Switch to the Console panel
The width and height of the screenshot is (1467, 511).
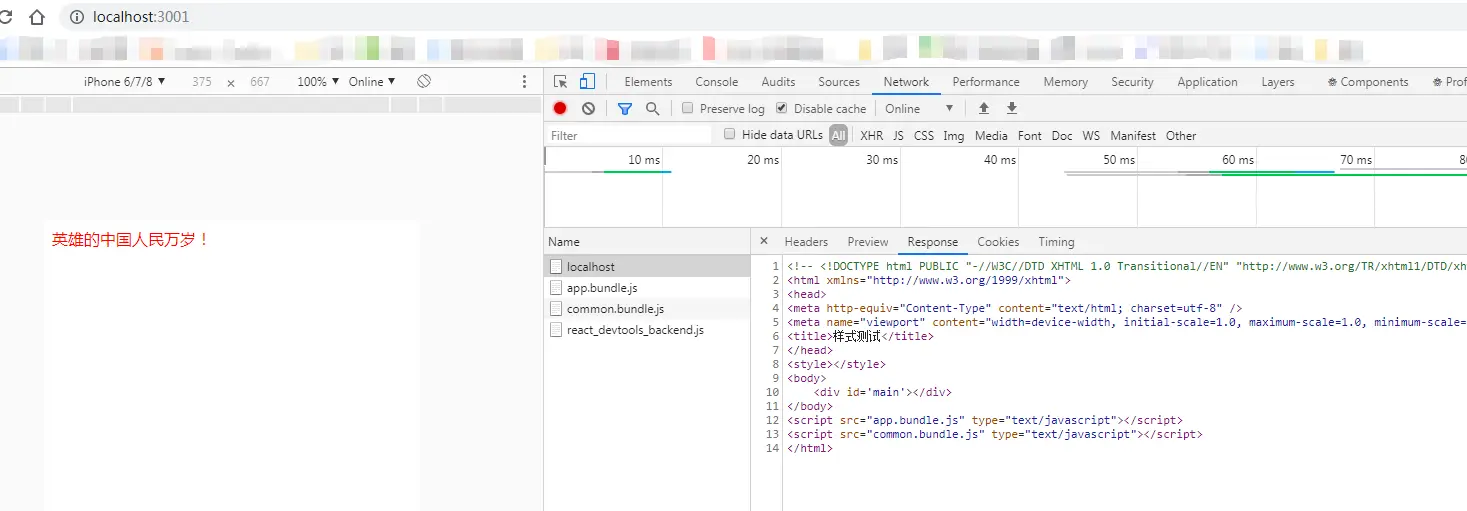tap(717, 82)
